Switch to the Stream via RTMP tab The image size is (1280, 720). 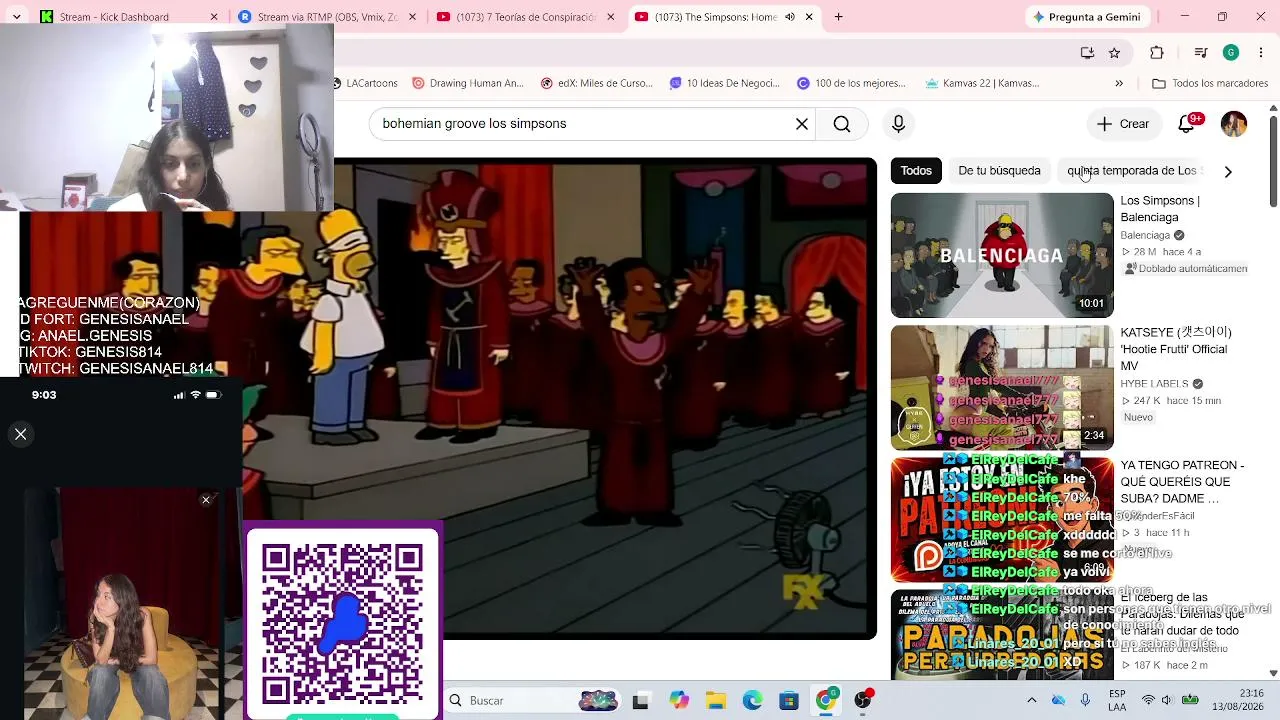click(x=325, y=17)
